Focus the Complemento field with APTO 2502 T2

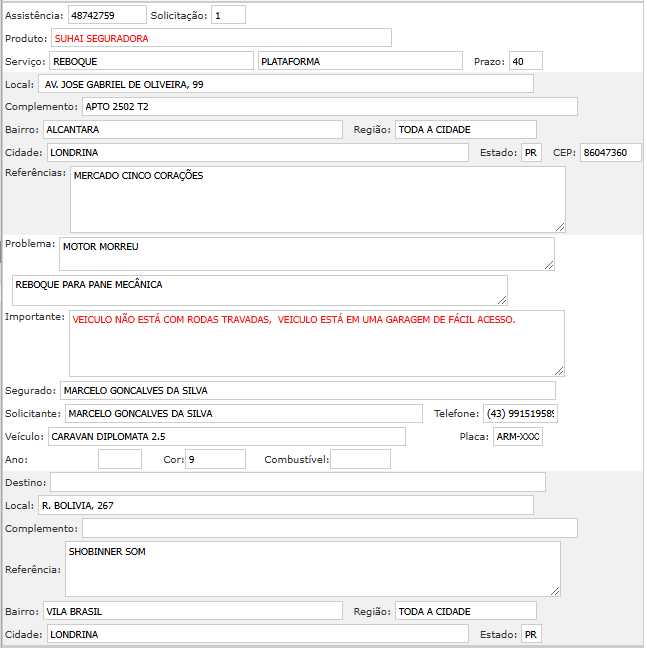tap(329, 106)
